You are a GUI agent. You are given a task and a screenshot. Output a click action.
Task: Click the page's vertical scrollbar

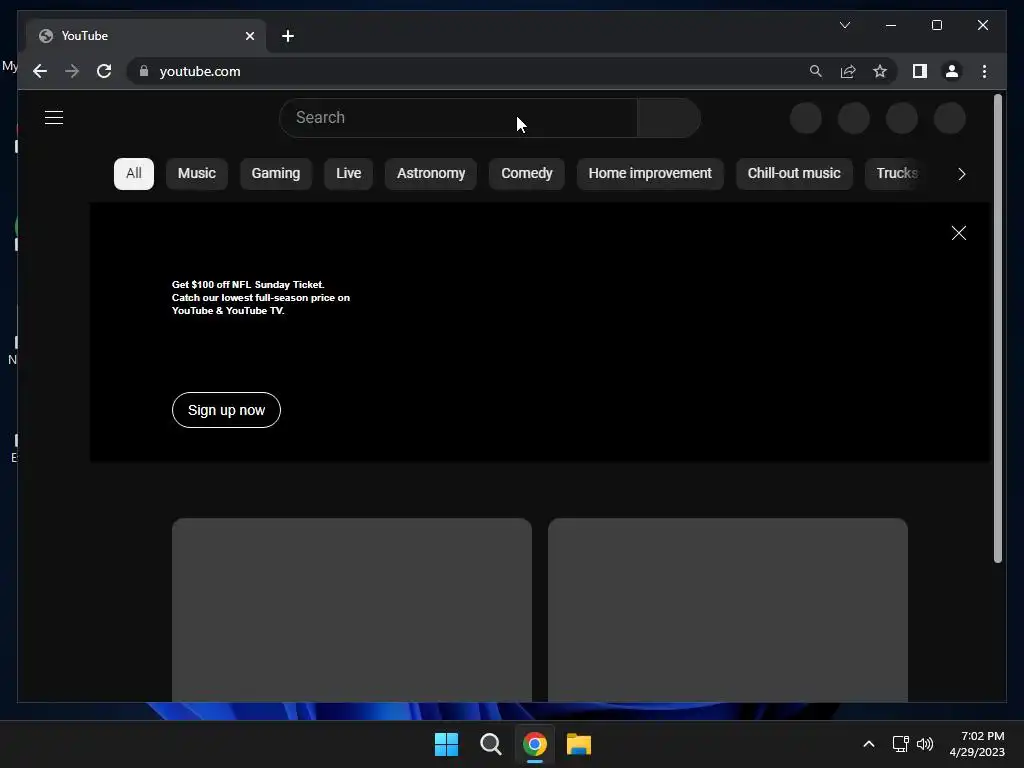point(997,328)
